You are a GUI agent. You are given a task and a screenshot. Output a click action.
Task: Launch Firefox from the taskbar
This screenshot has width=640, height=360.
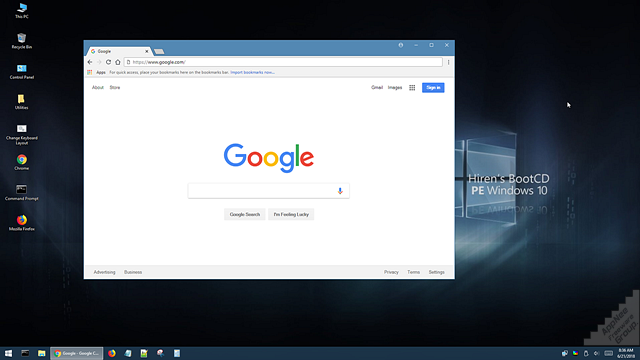click(112, 353)
